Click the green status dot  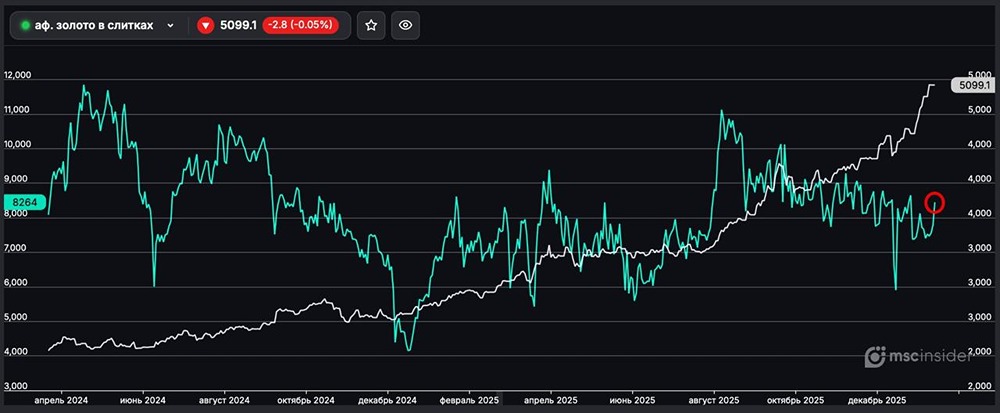pos(25,25)
